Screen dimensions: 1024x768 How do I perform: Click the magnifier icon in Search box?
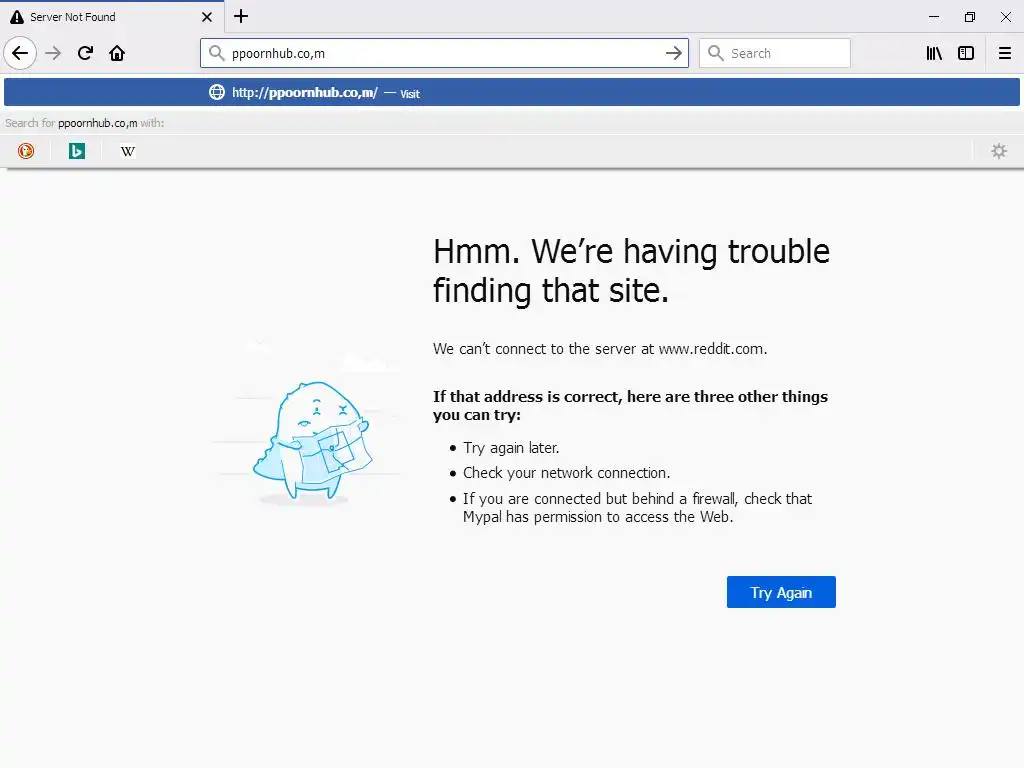[716, 53]
